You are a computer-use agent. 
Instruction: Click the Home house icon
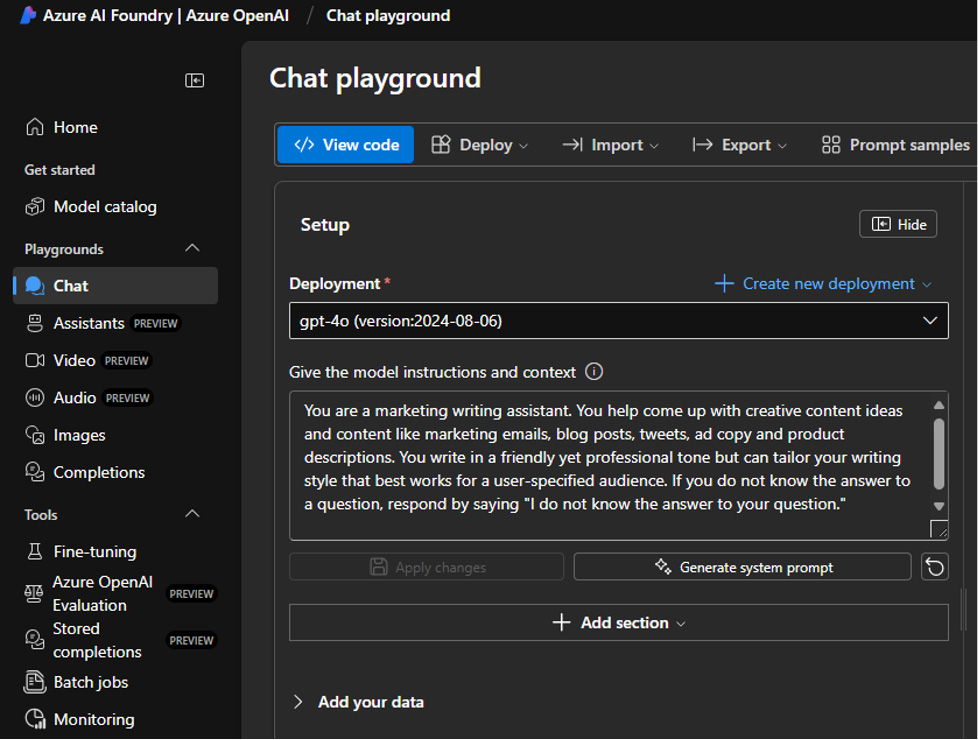[x=35, y=127]
